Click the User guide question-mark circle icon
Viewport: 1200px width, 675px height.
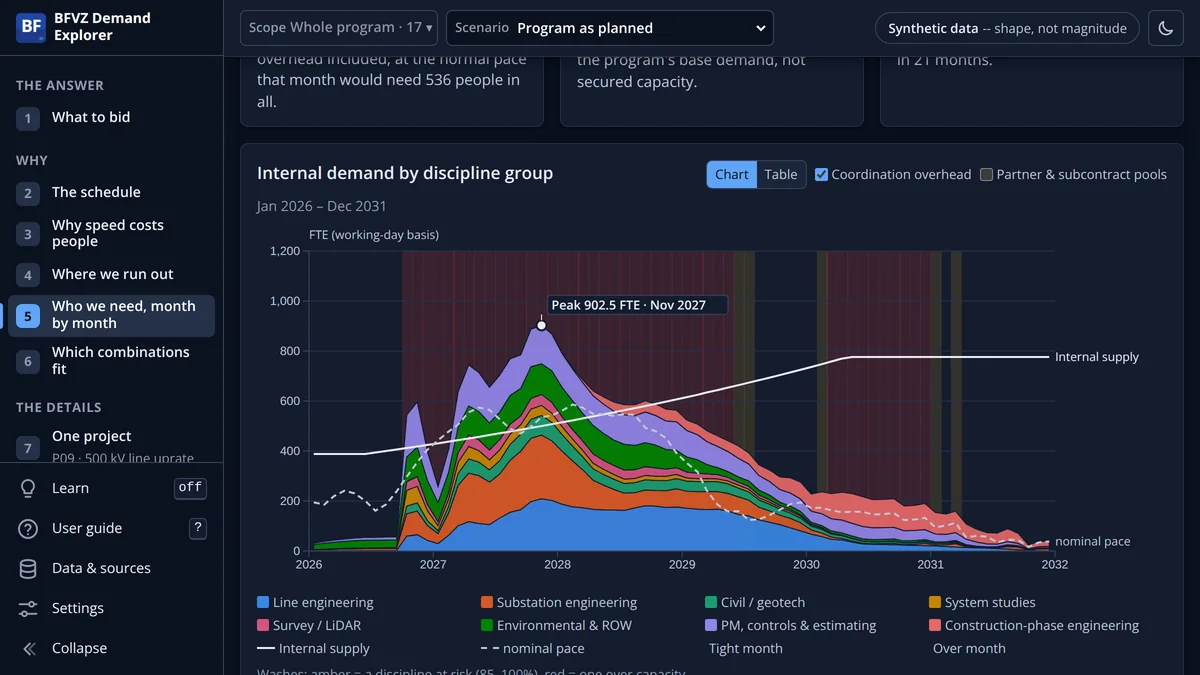pos(28,528)
